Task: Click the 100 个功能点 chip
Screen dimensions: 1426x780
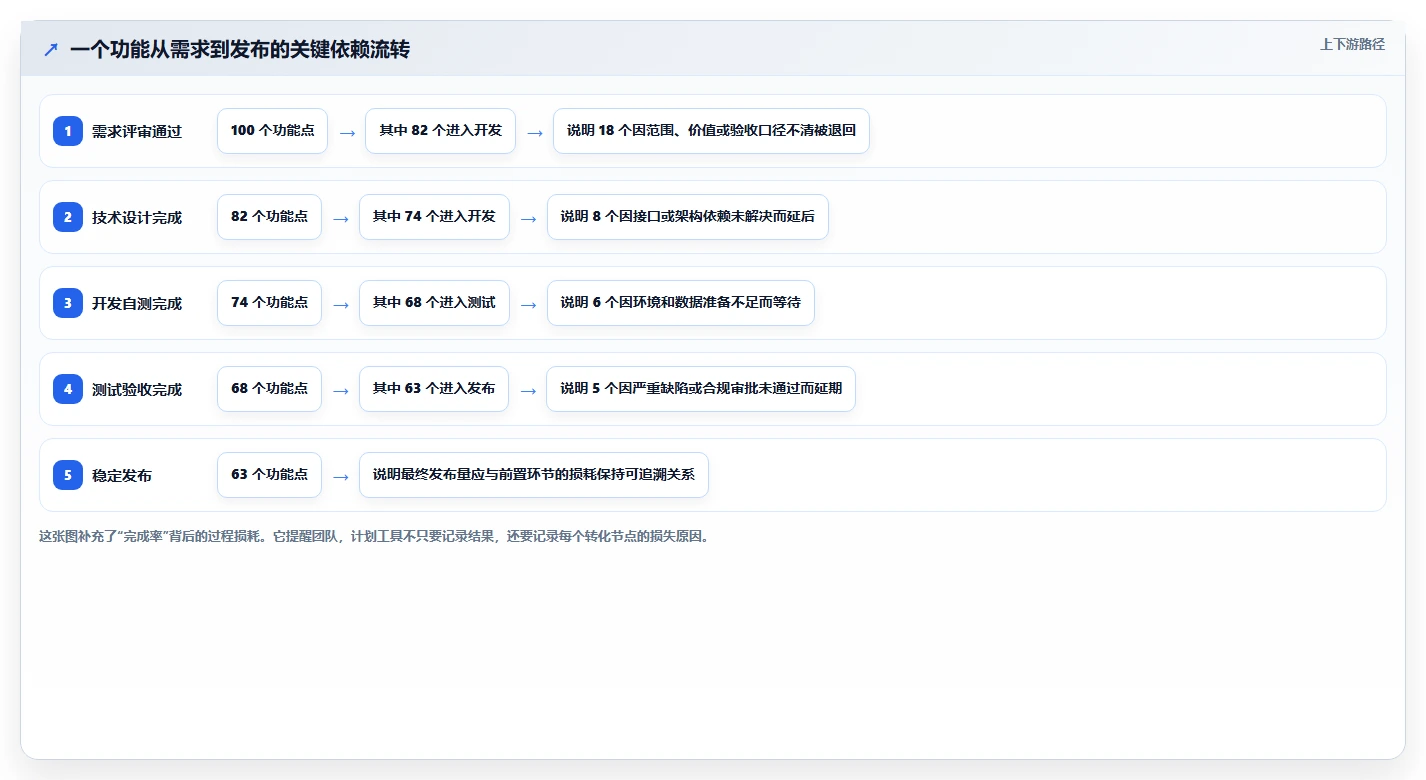Action: 272,131
